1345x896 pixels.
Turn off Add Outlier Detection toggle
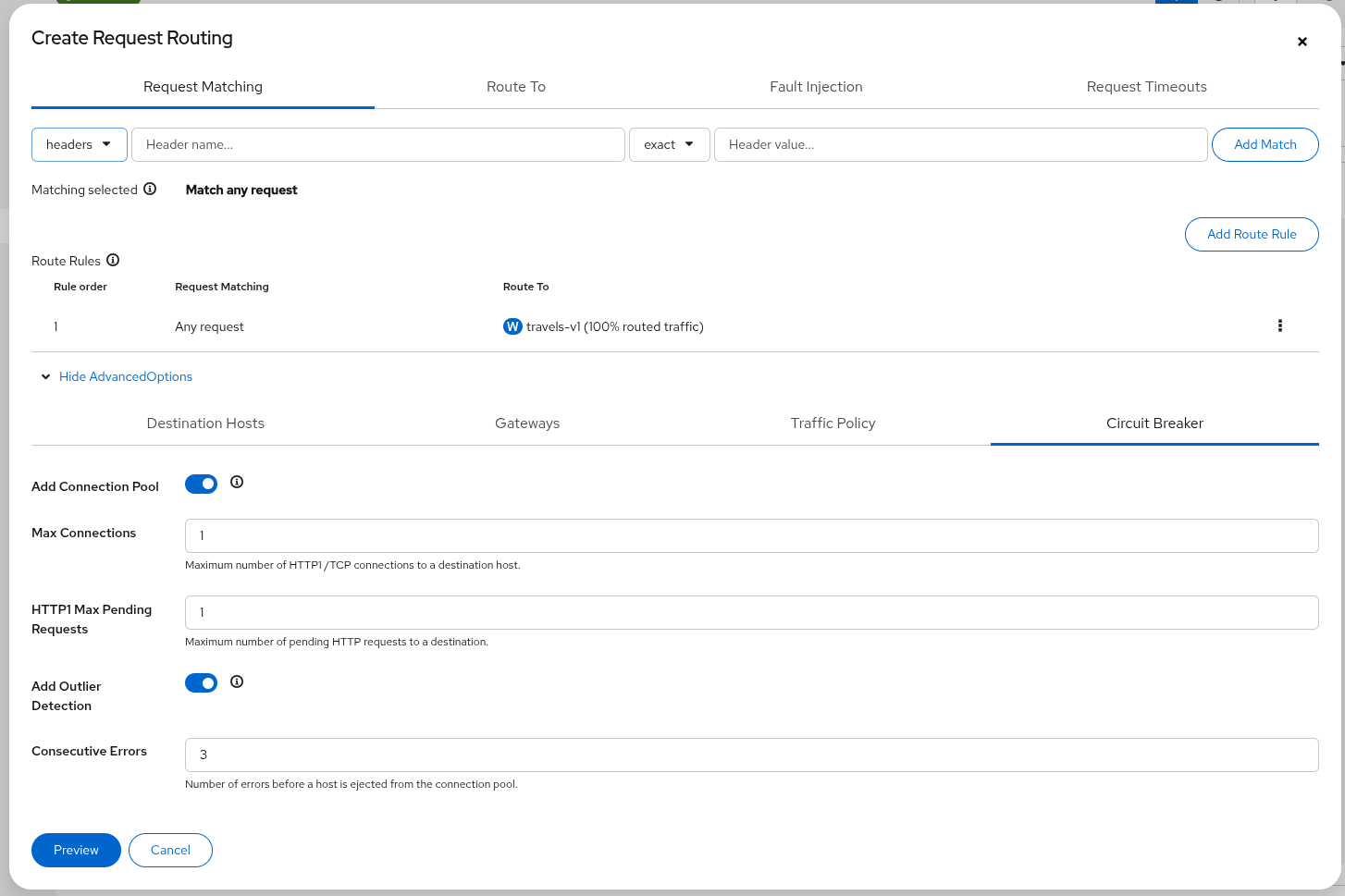pyautogui.click(x=201, y=683)
